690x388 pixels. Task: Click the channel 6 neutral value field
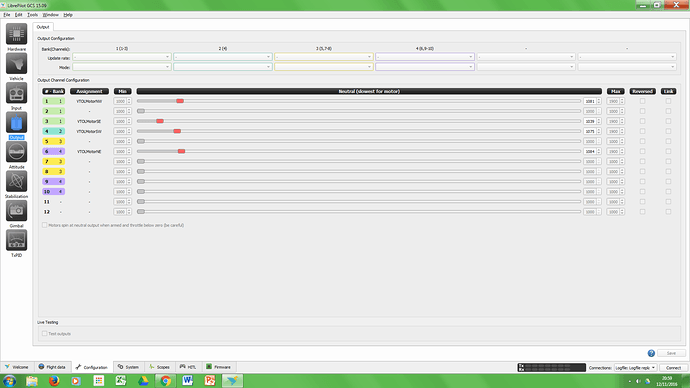(590, 151)
